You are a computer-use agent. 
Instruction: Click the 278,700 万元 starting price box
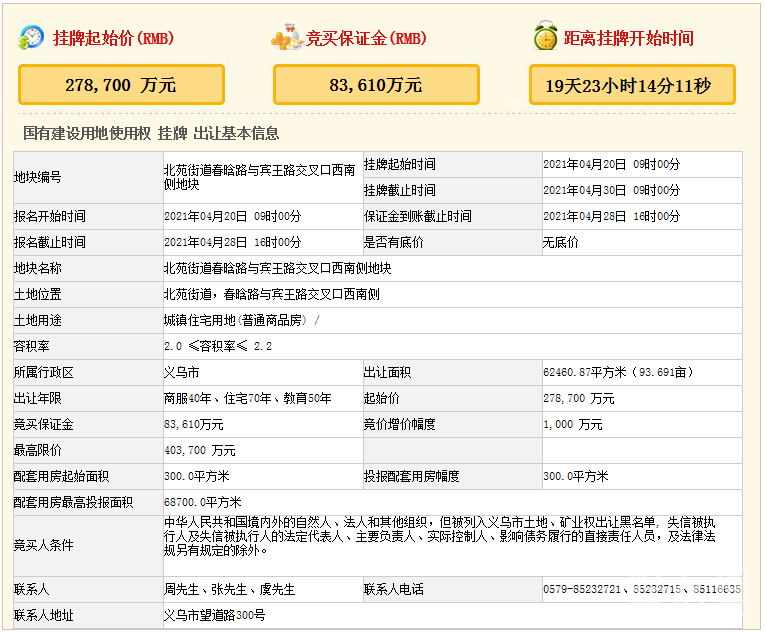pyautogui.click(x=121, y=85)
